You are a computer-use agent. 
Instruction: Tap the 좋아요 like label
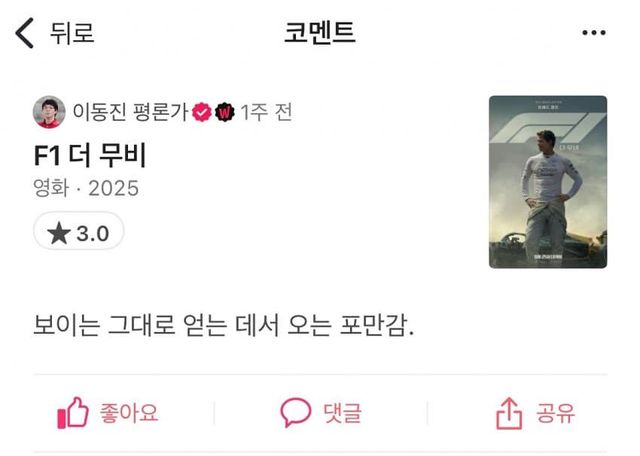(x=129, y=413)
